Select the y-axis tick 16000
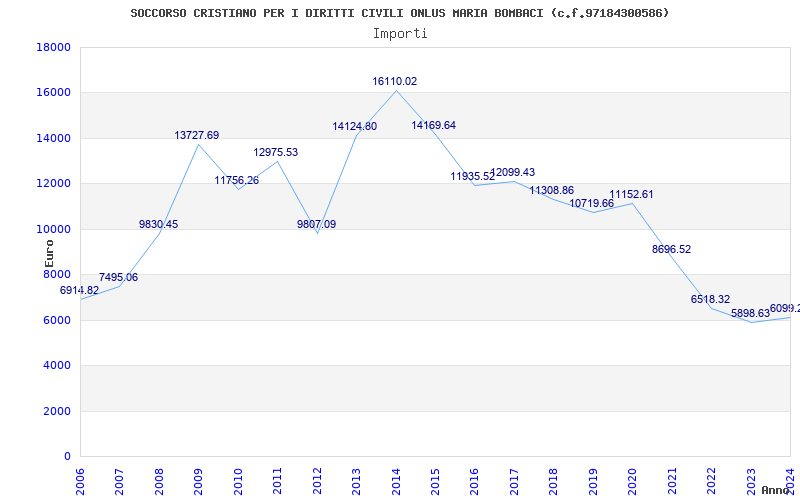800x500 pixels. click(54, 93)
